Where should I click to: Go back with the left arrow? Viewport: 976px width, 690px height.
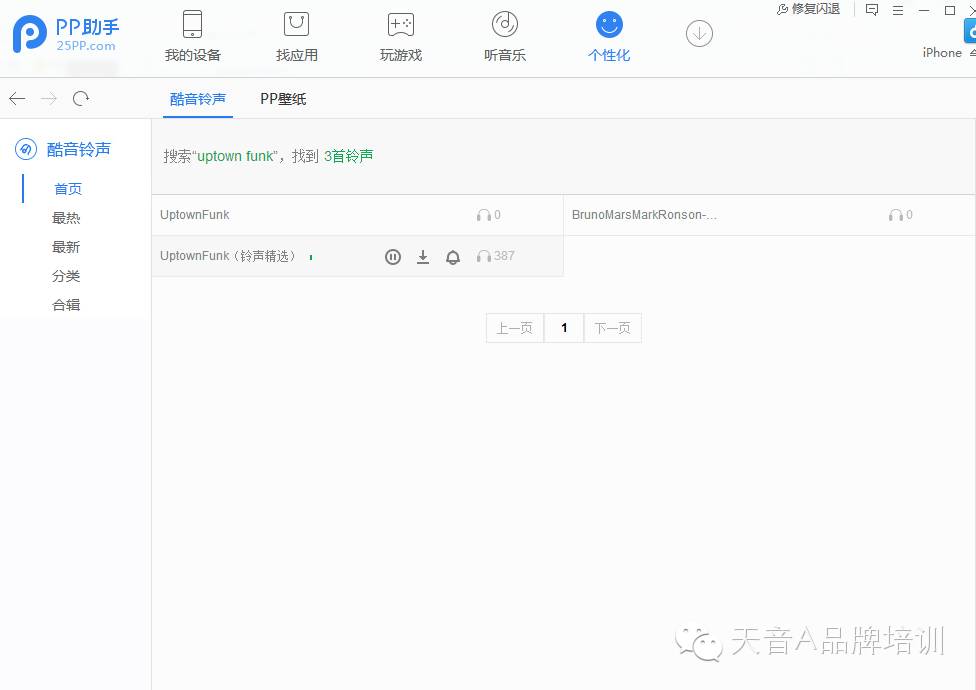click(x=17, y=98)
